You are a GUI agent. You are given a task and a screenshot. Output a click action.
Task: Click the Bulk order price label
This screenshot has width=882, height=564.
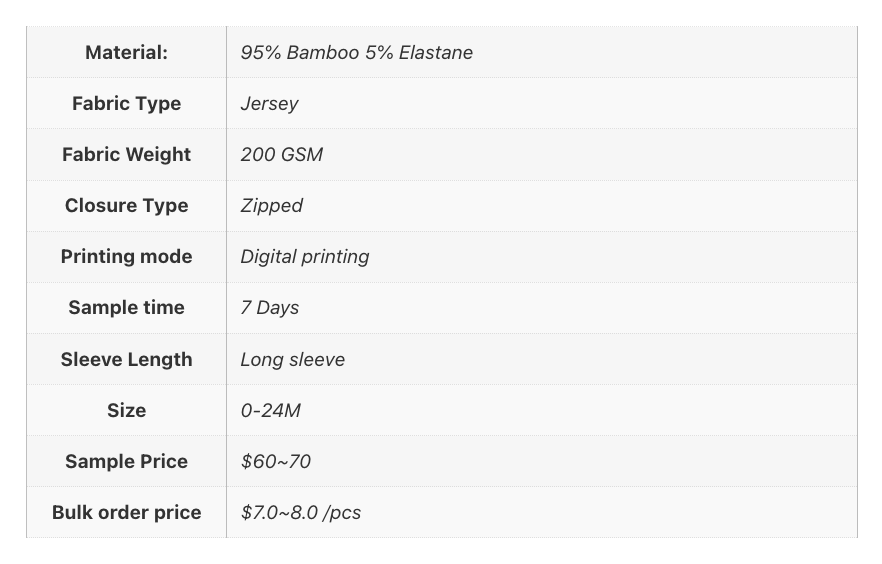(x=127, y=512)
